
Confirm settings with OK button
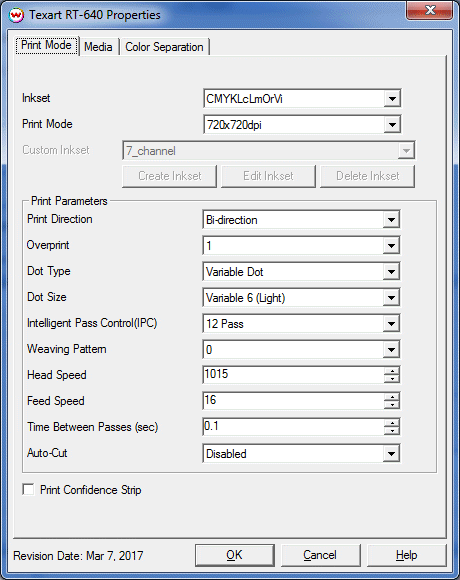pos(234,555)
